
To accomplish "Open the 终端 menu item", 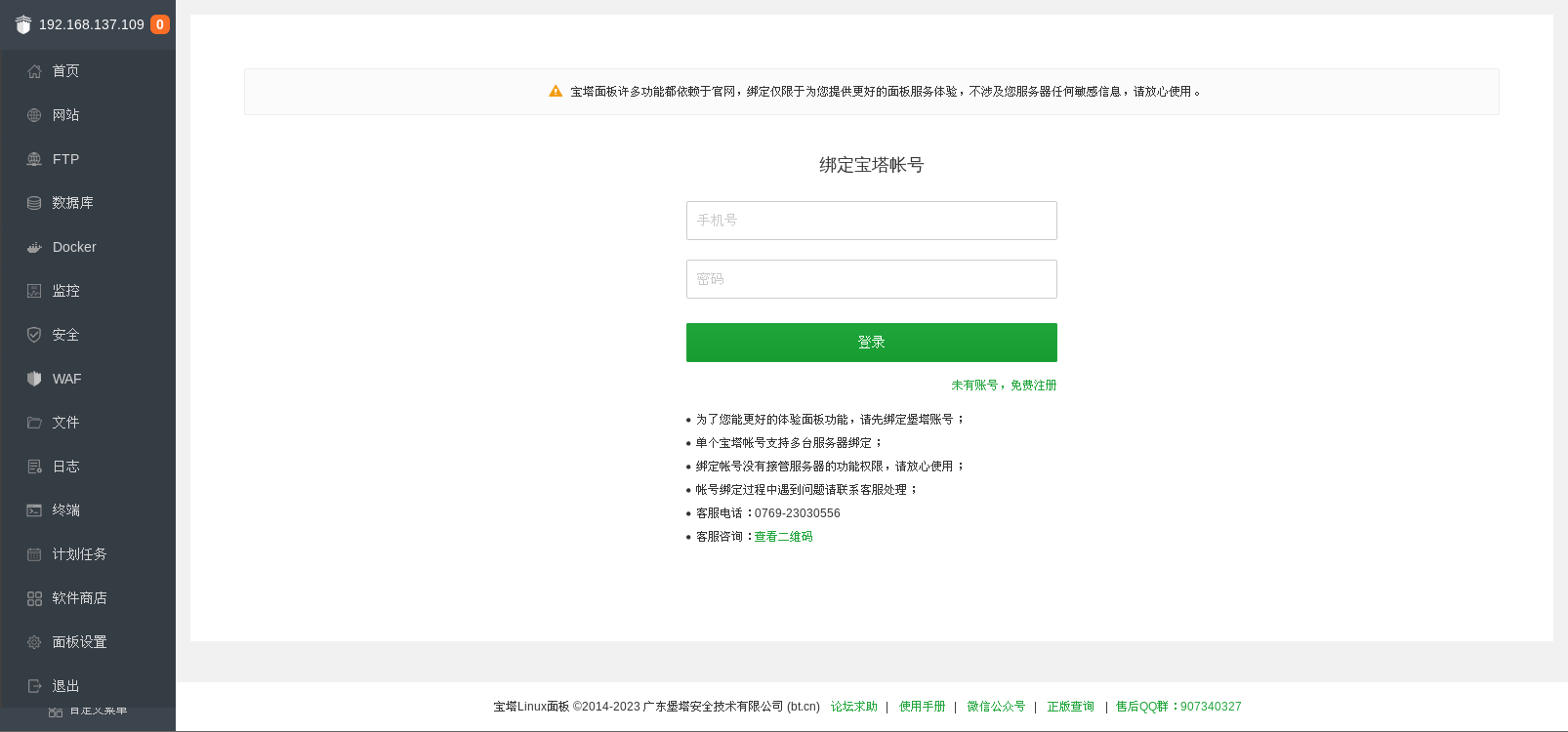I will coord(88,510).
